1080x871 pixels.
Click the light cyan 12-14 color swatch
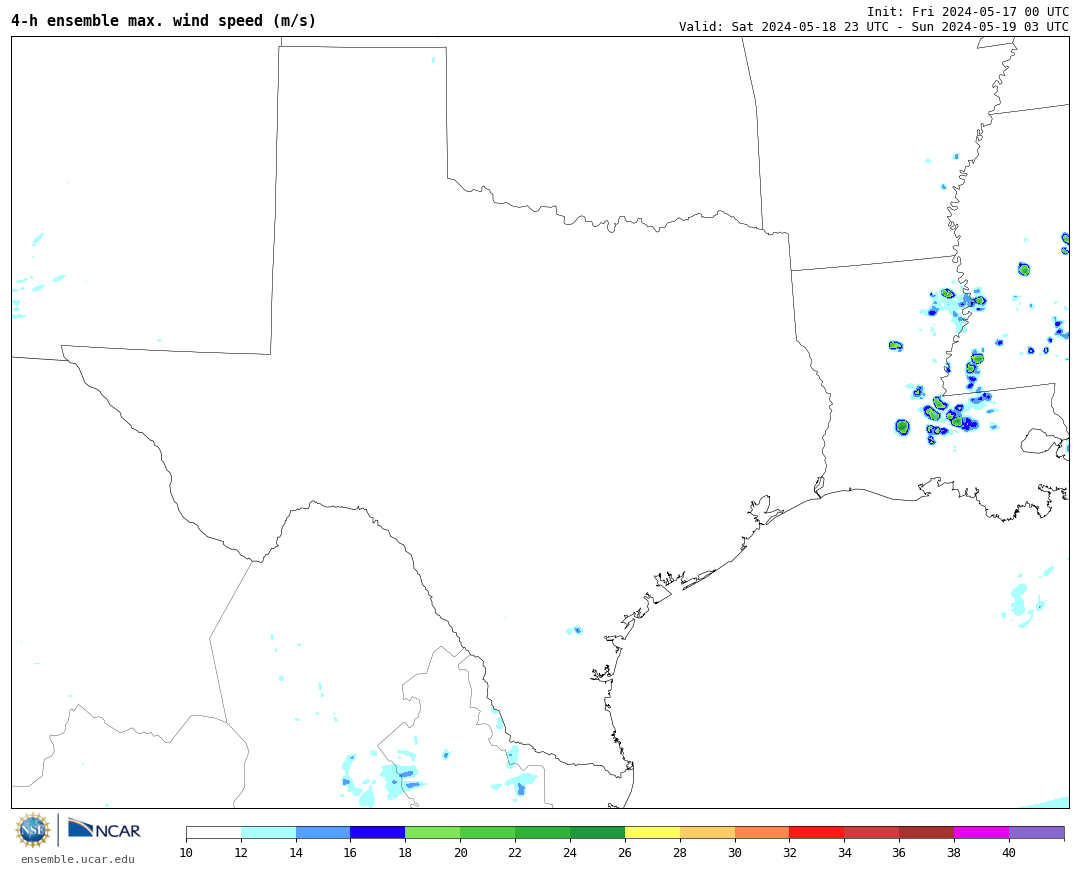pyautogui.click(x=269, y=832)
